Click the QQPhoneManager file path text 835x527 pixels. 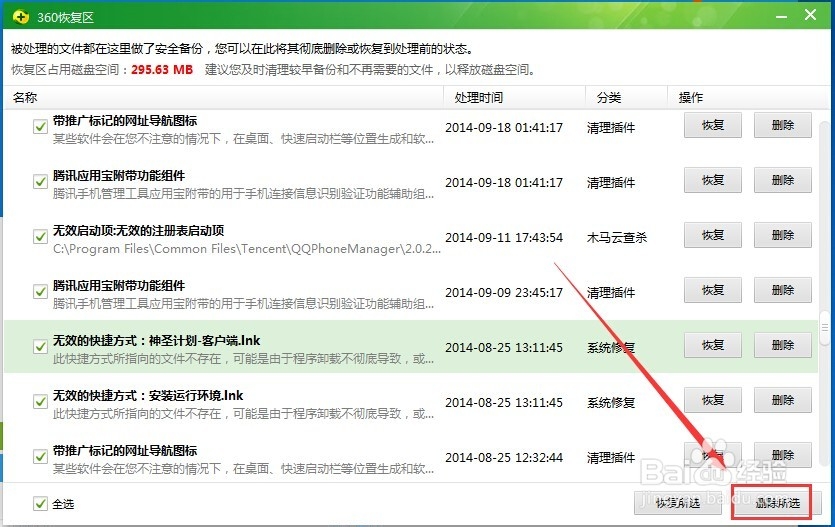pos(247,249)
